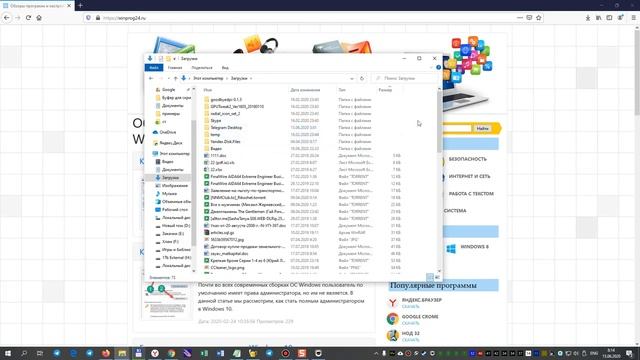Select Этот компьютер in the navigation pane
This screenshot has height=360, width=640.
174,153
